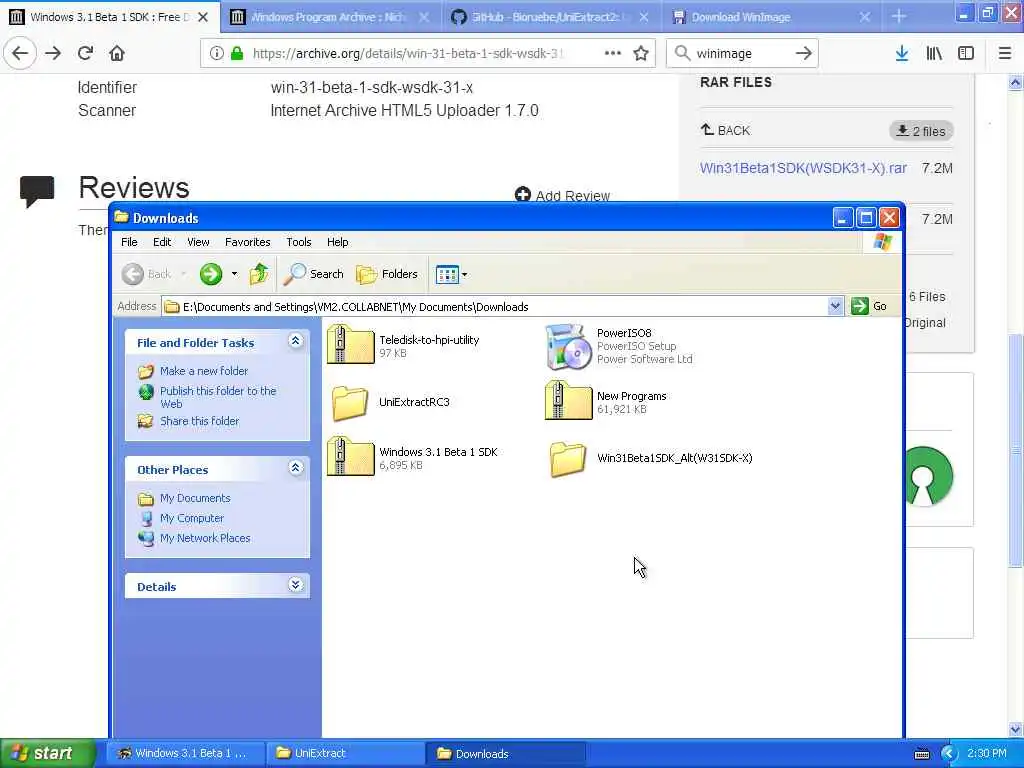Switch to Windows Program Archive tab

coord(330,17)
